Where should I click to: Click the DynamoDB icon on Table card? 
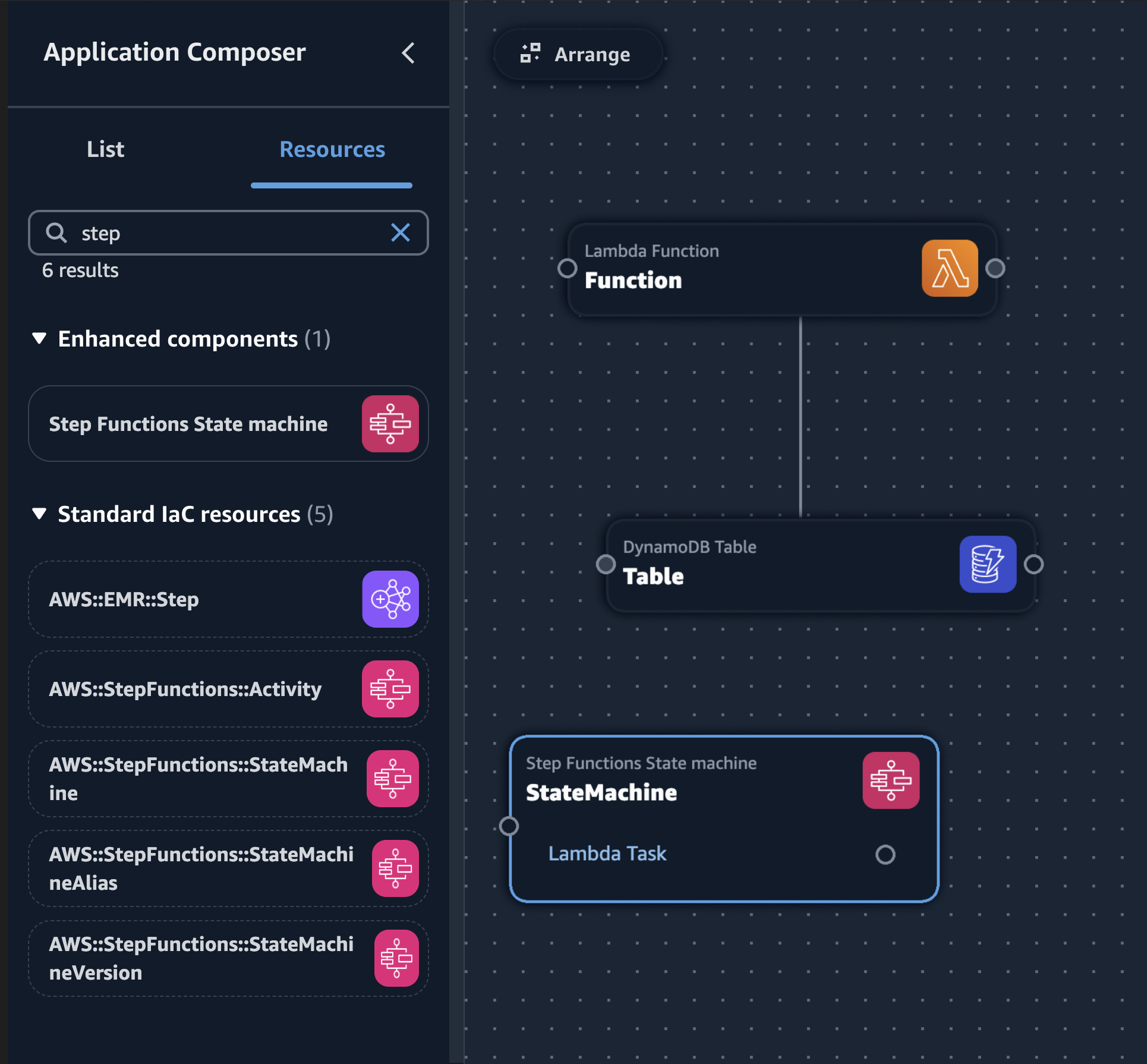pos(987,564)
